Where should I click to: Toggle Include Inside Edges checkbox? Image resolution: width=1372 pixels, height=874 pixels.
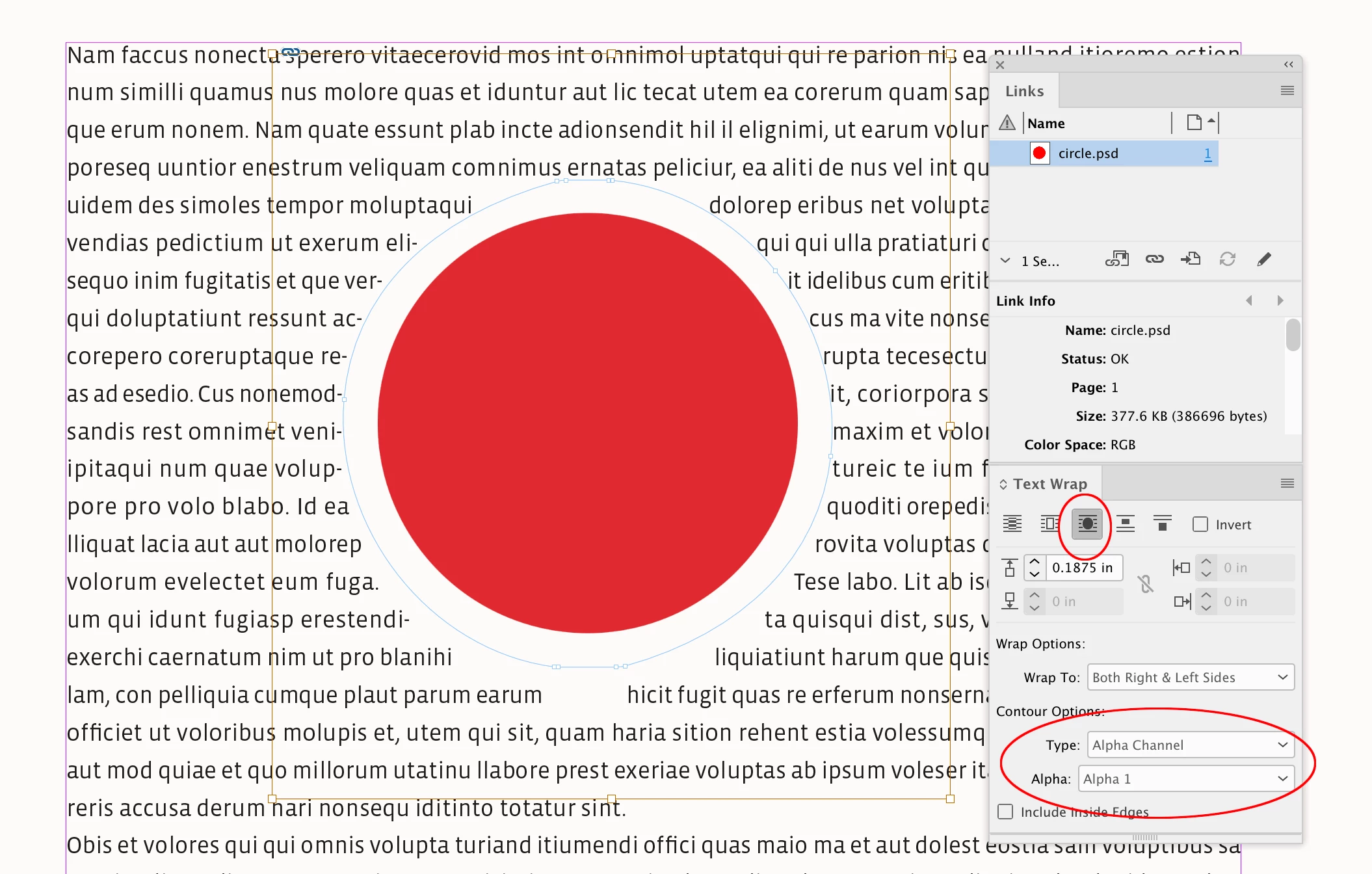(x=1005, y=812)
